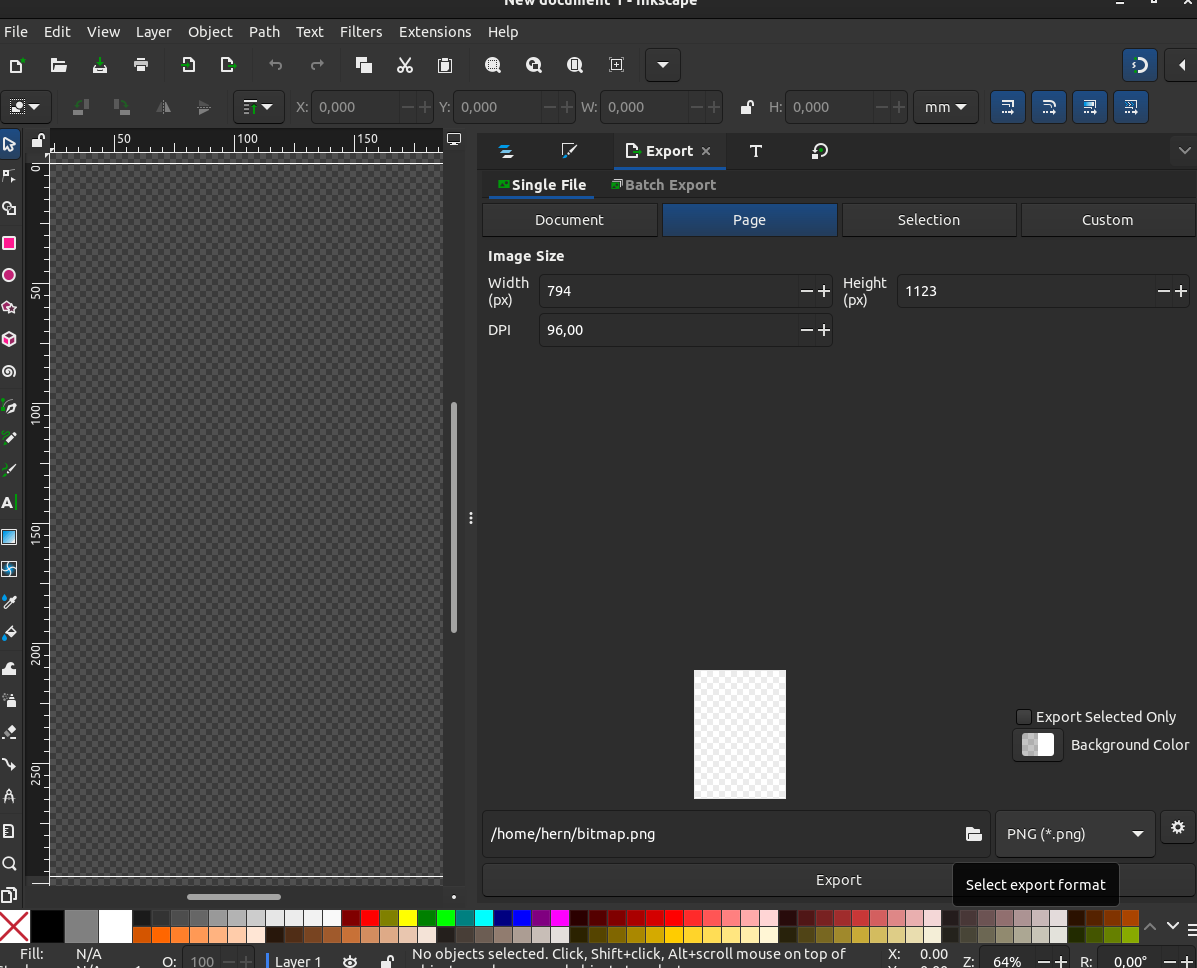Open the Extensions menu

[434, 31]
